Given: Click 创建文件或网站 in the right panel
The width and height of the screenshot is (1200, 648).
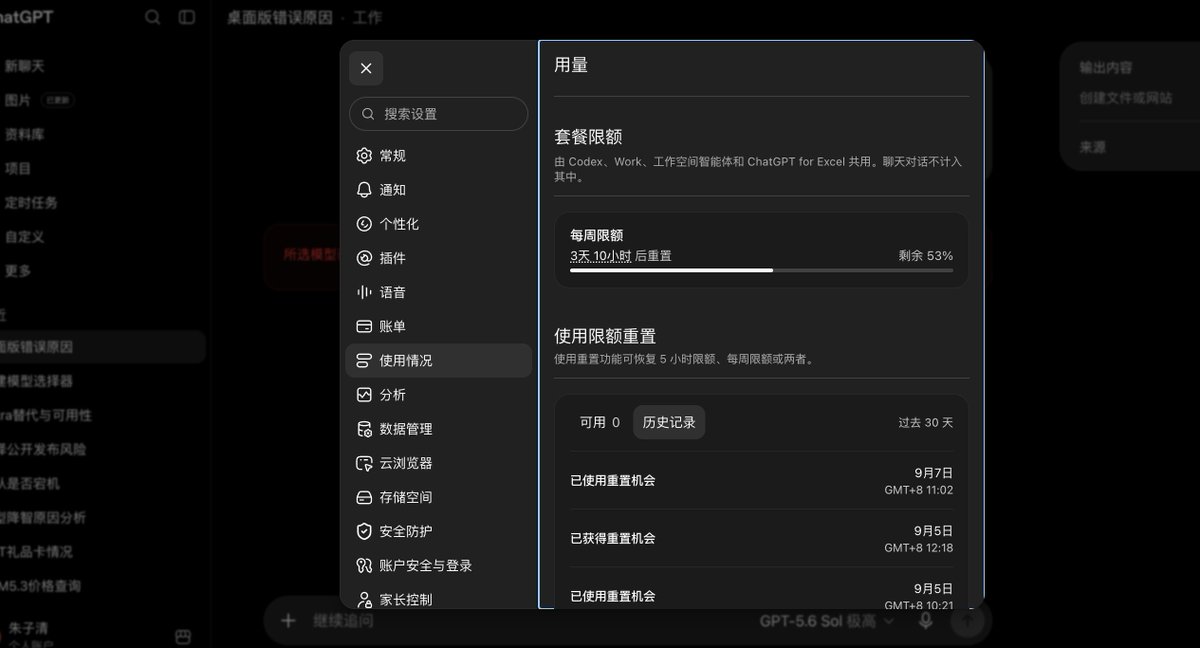Looking at the screenshot, I should (1126, 98).
